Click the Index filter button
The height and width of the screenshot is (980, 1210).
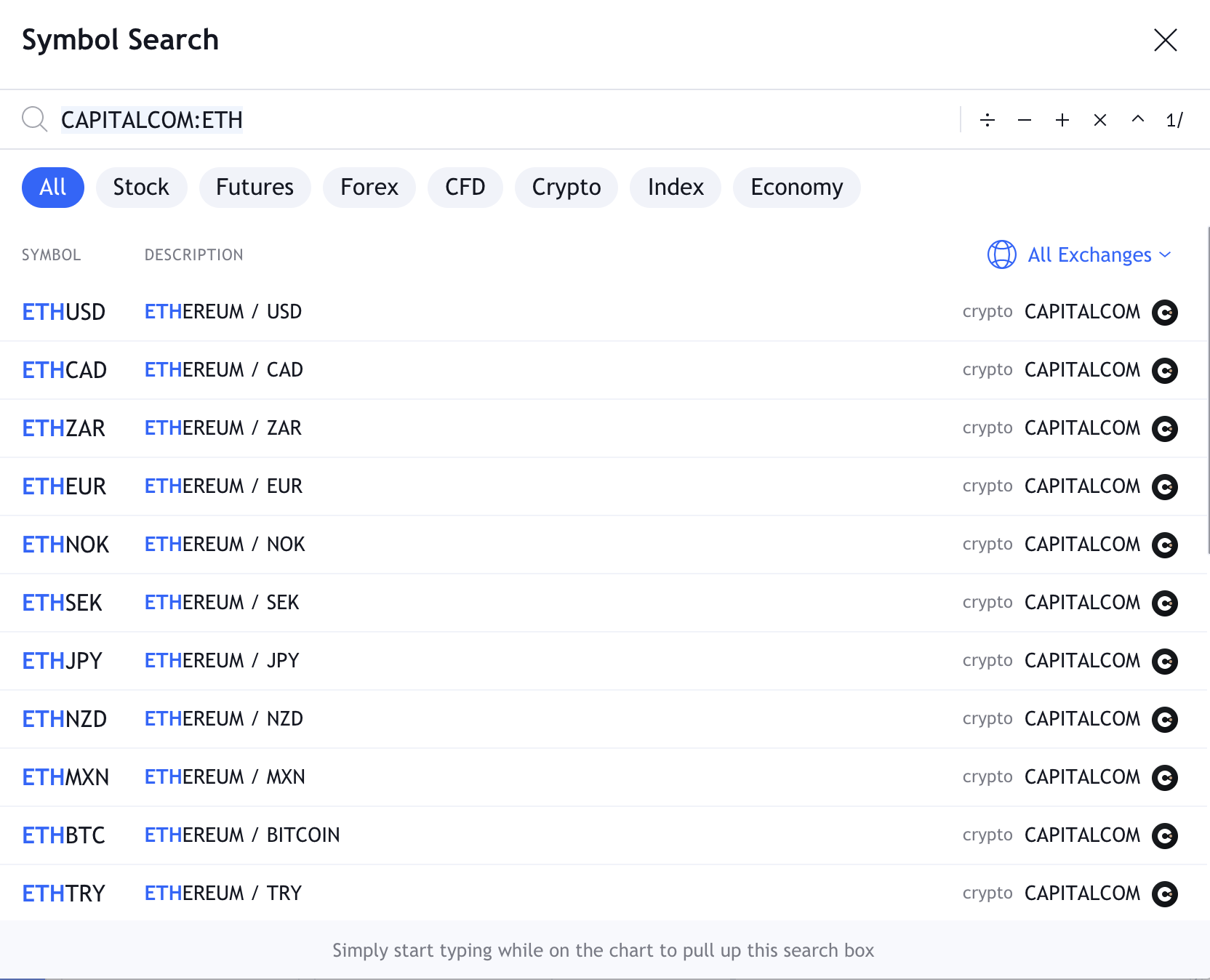click(675, 187)
